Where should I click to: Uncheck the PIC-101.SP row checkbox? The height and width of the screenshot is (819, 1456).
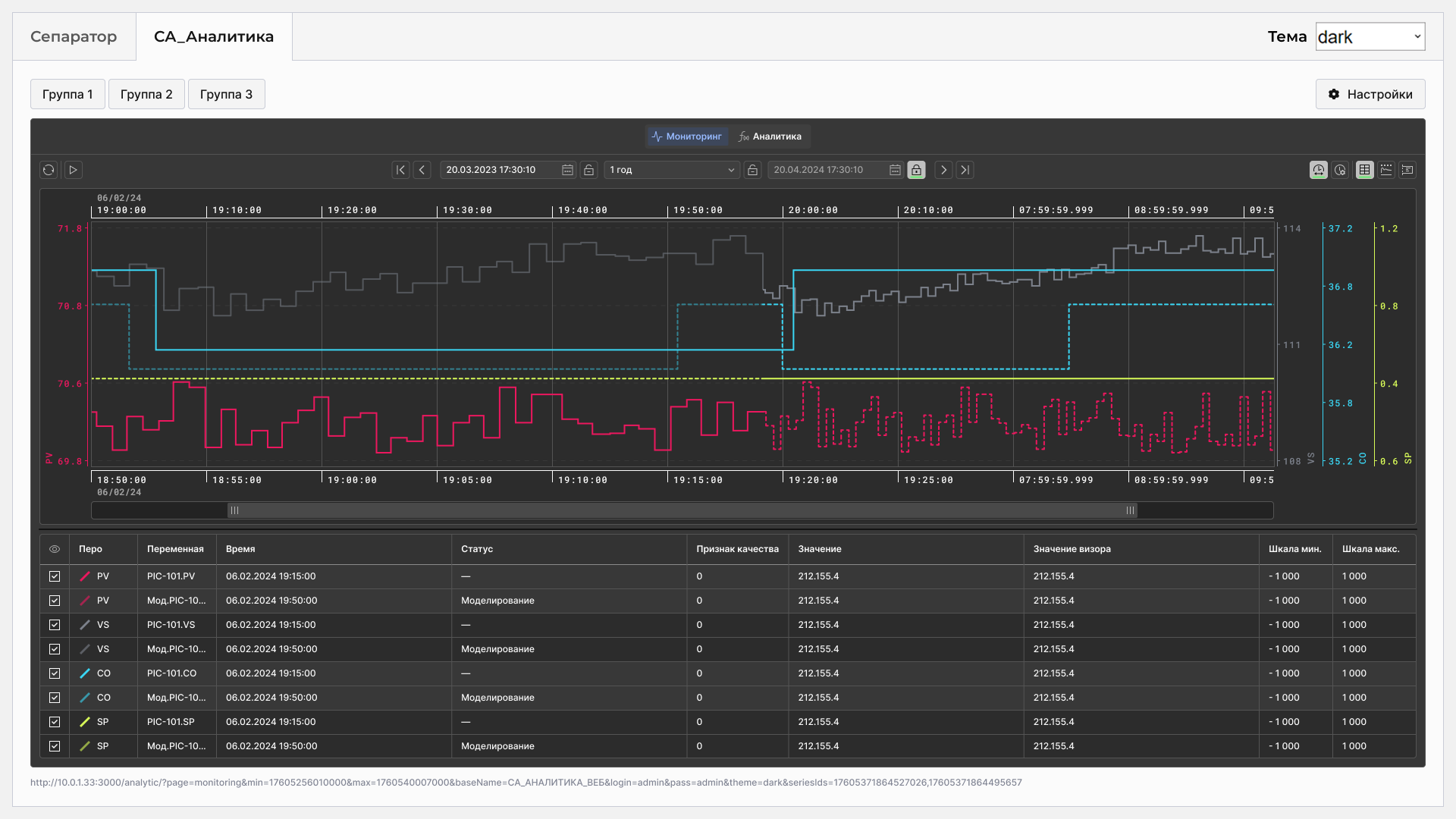tap(55, 722)
